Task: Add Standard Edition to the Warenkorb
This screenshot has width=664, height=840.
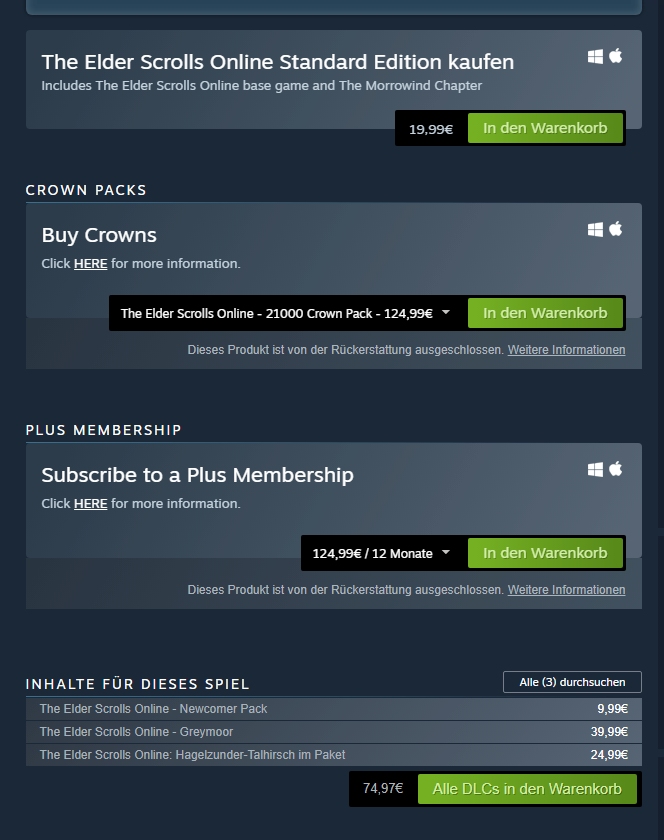Action: [545, 128]
